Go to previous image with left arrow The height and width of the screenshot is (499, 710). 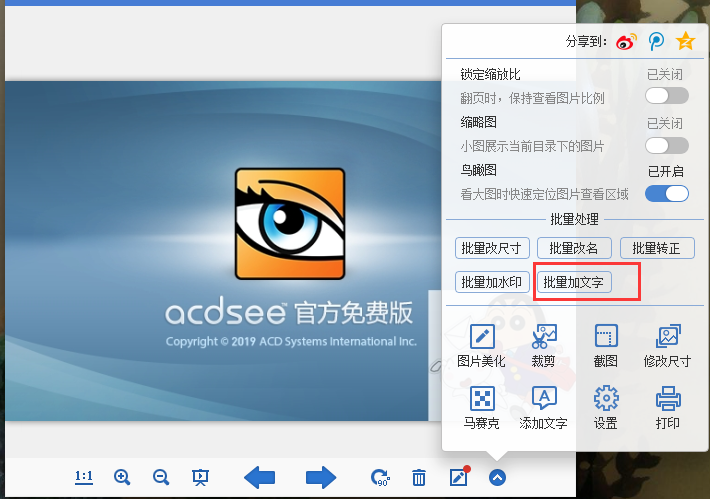click(259, 477)
